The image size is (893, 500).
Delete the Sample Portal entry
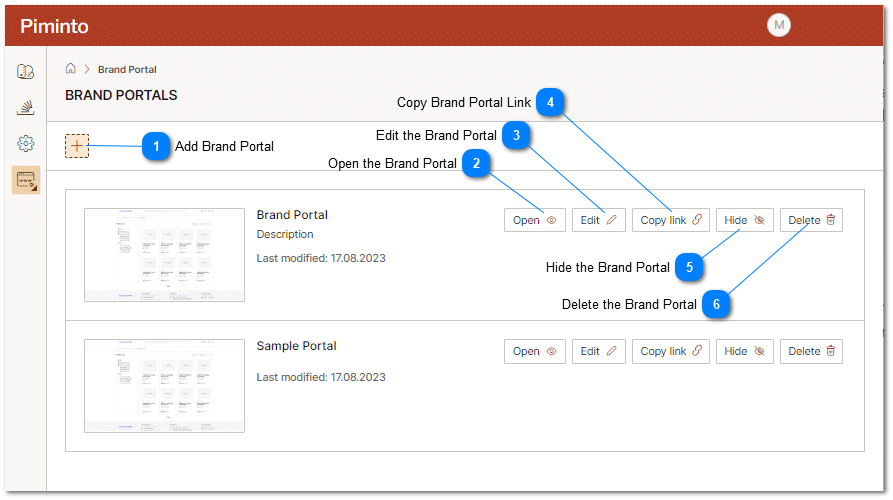pyautogui.click(x=811, y=351)
